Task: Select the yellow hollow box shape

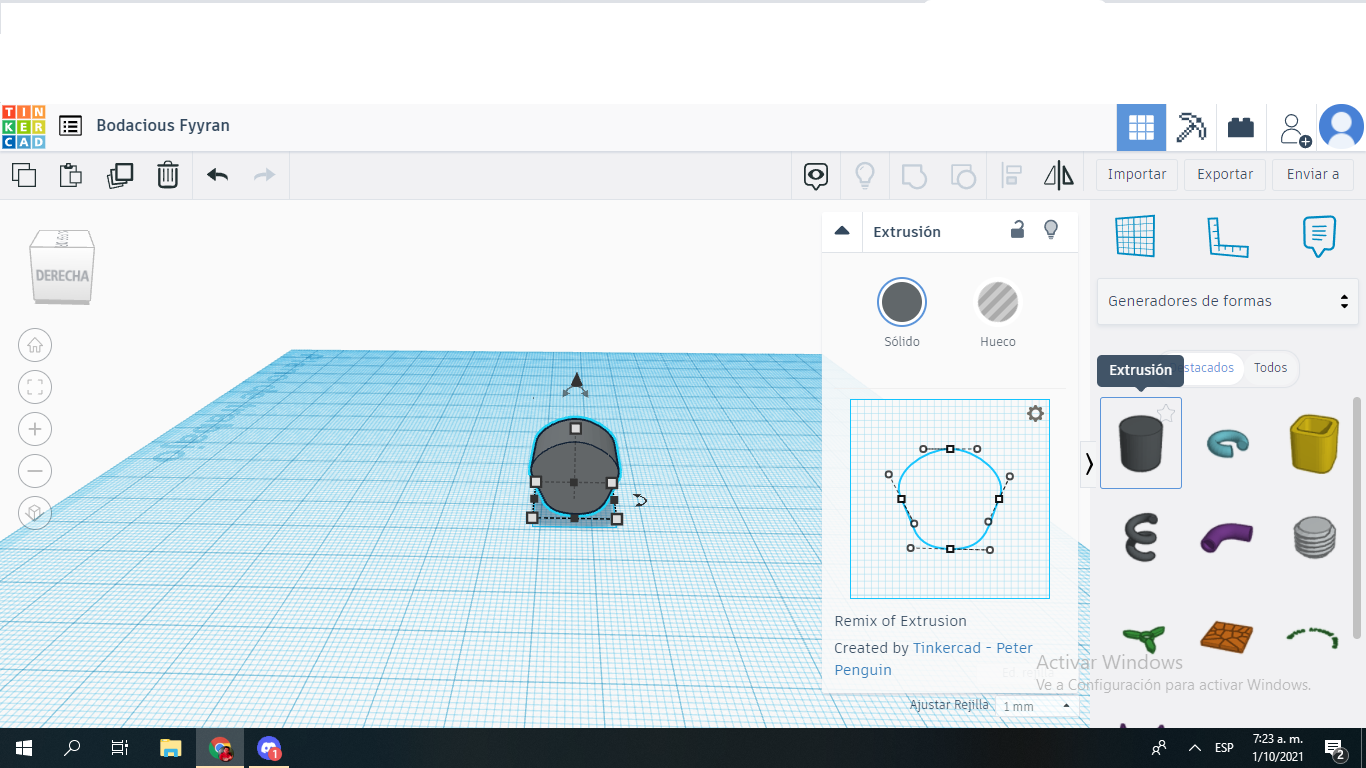Action: click(x=1314, y=443)
